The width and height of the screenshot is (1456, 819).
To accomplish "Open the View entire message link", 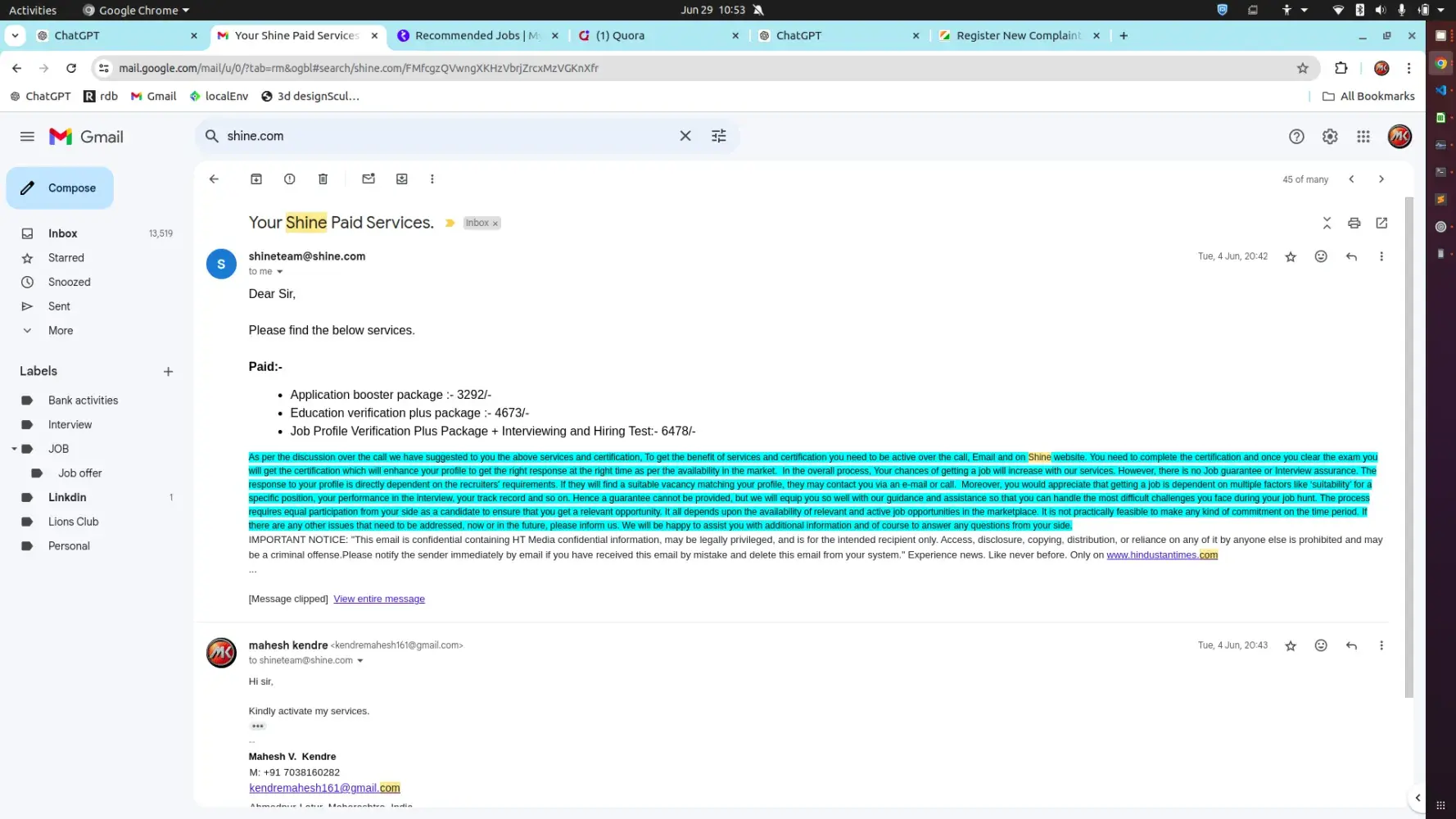I will click(x=379, y=599).
